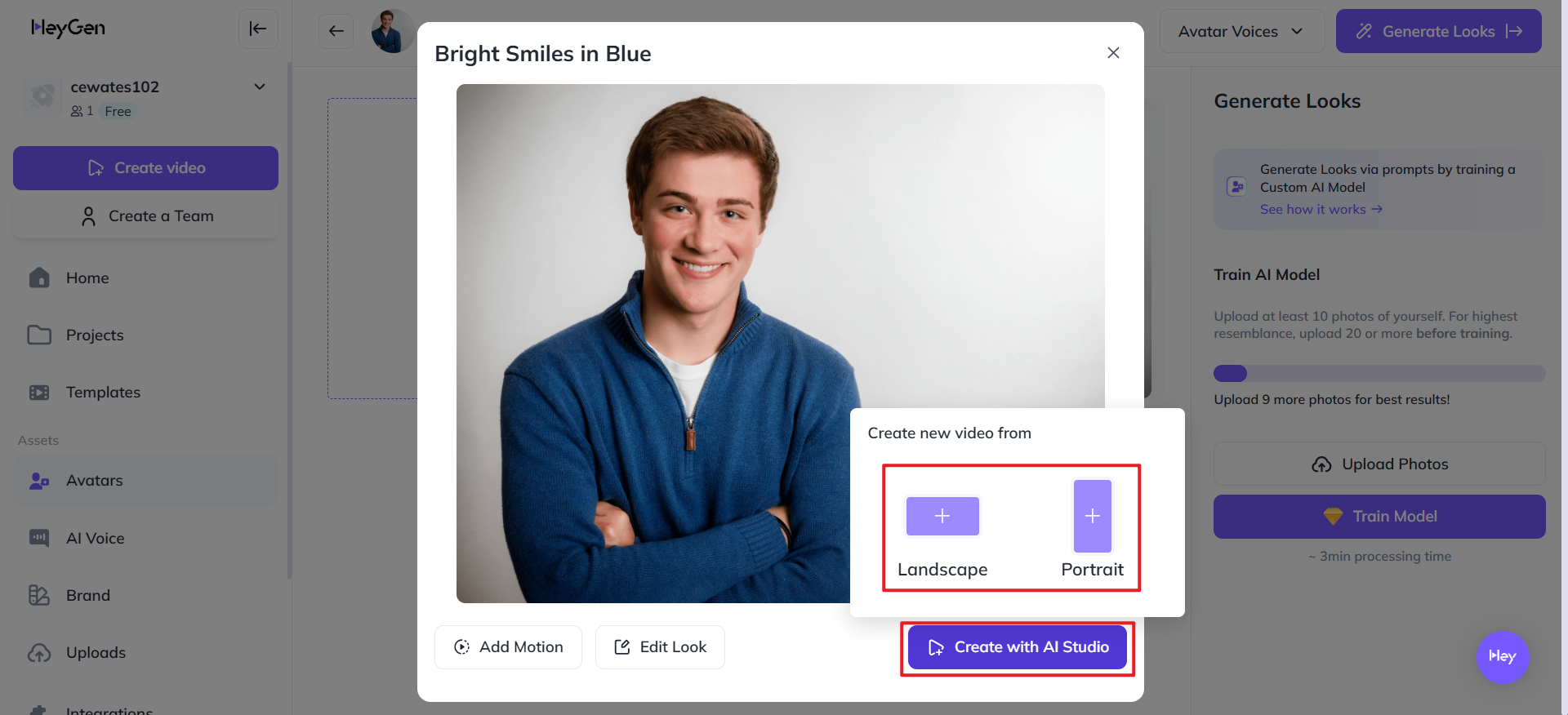Close the Bright Smiles in Blue dialog

click(x=1113, y=53)
